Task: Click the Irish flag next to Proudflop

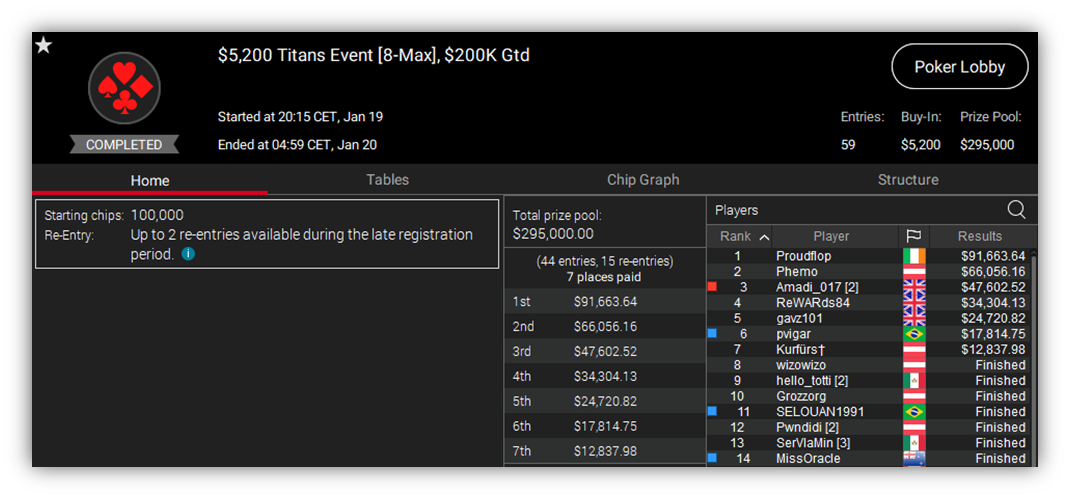Action: (914, 256)
